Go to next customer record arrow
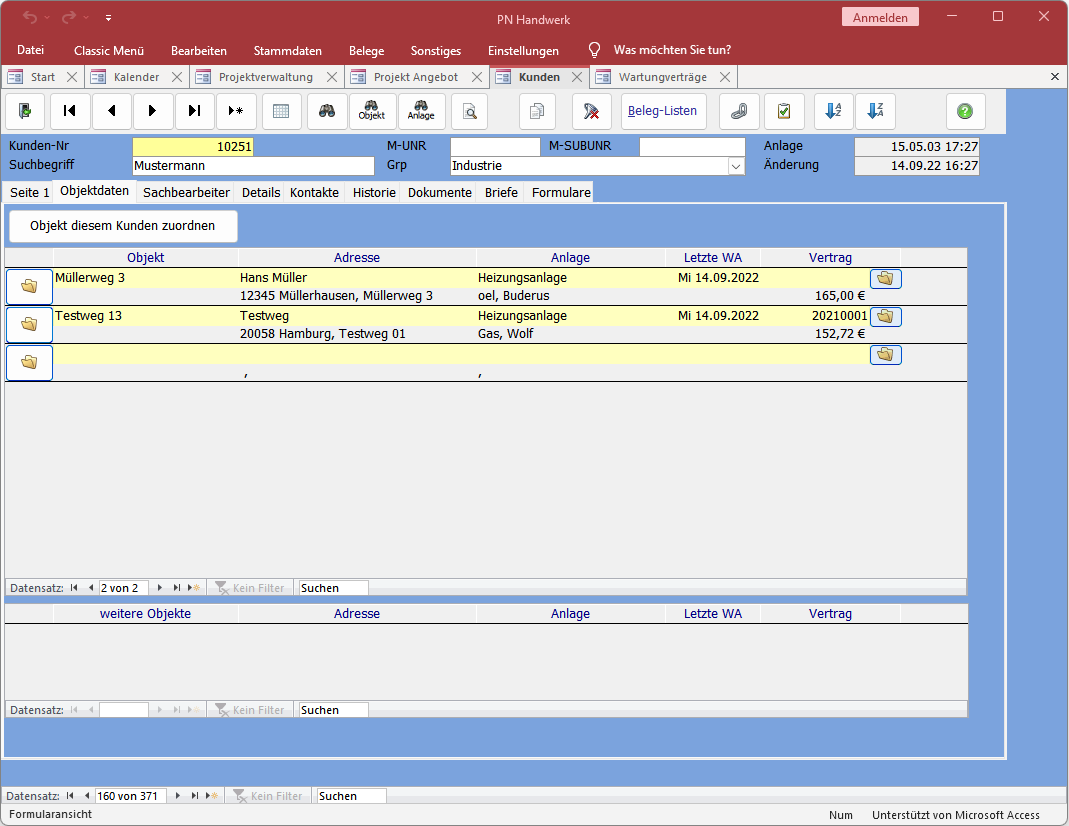The height and width of the screenshot is (826, 1069). 153,111
